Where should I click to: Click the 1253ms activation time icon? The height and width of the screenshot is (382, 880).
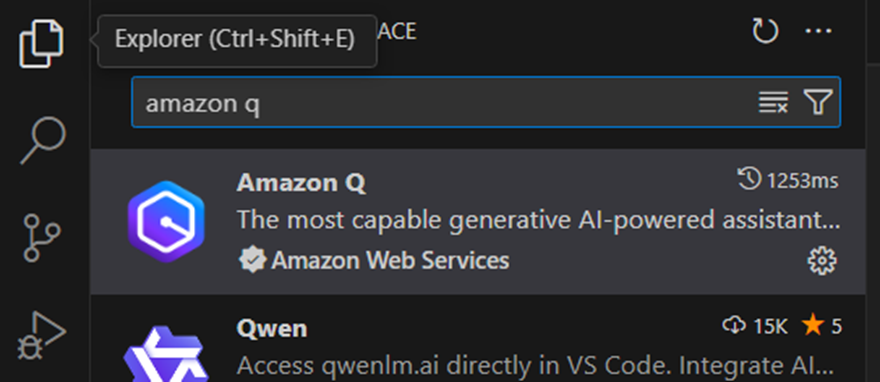click(x=749, y=180)
